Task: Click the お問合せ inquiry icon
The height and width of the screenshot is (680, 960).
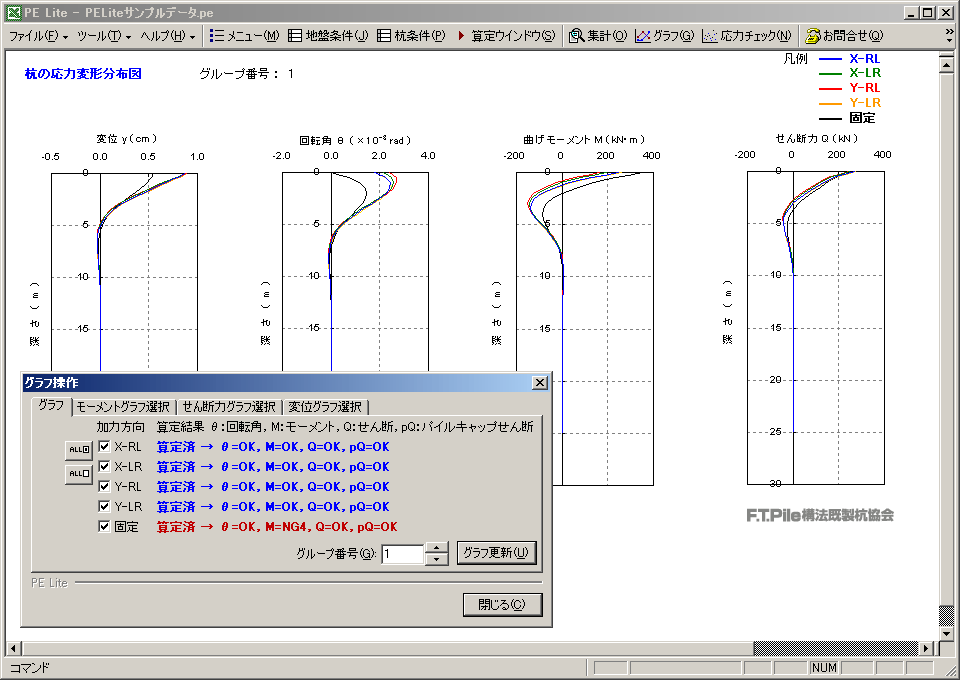Action: (844, 36)
